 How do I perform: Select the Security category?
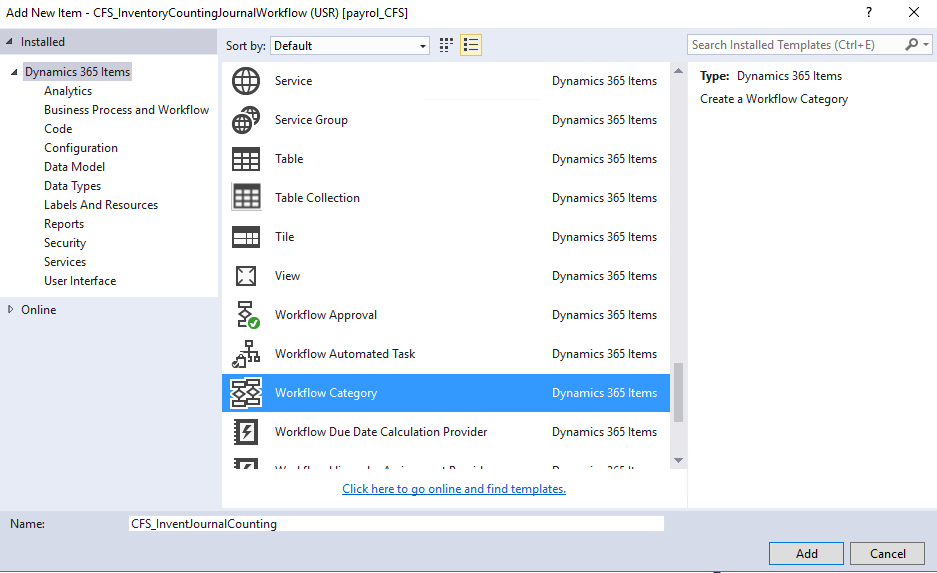[65, 243]
